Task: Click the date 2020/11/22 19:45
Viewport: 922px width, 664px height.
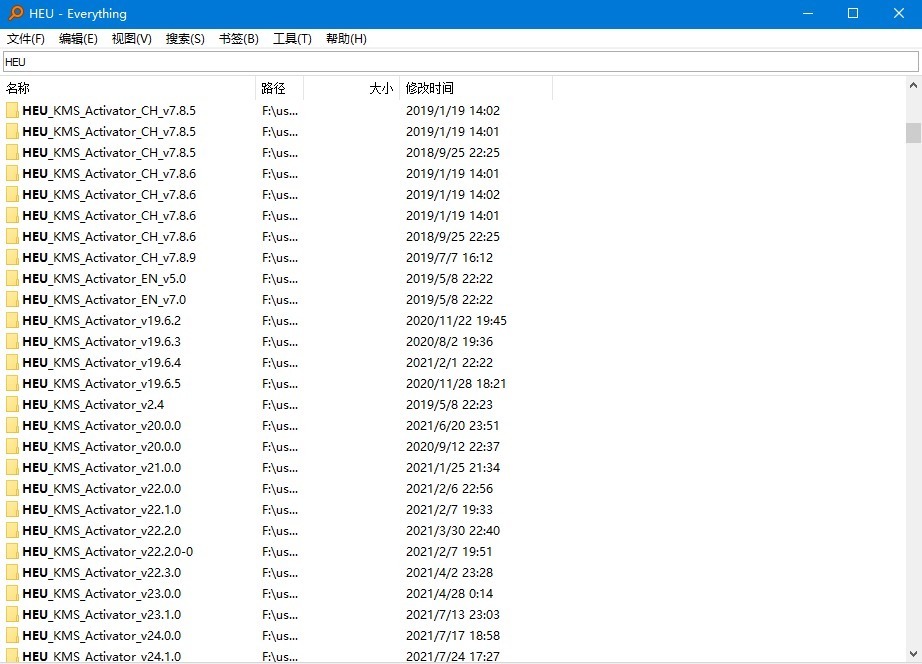Action: point(456,321)
